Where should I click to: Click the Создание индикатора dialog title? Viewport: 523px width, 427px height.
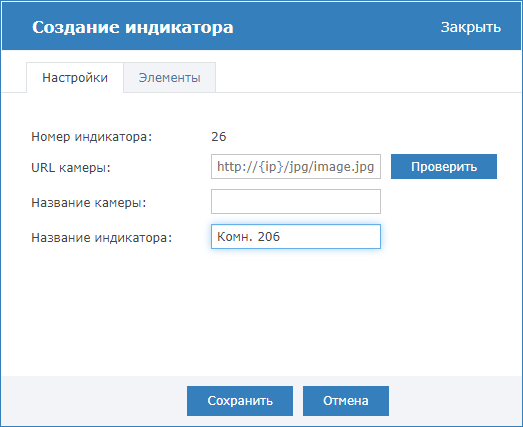pyautogui.click(x=133, y=27)
